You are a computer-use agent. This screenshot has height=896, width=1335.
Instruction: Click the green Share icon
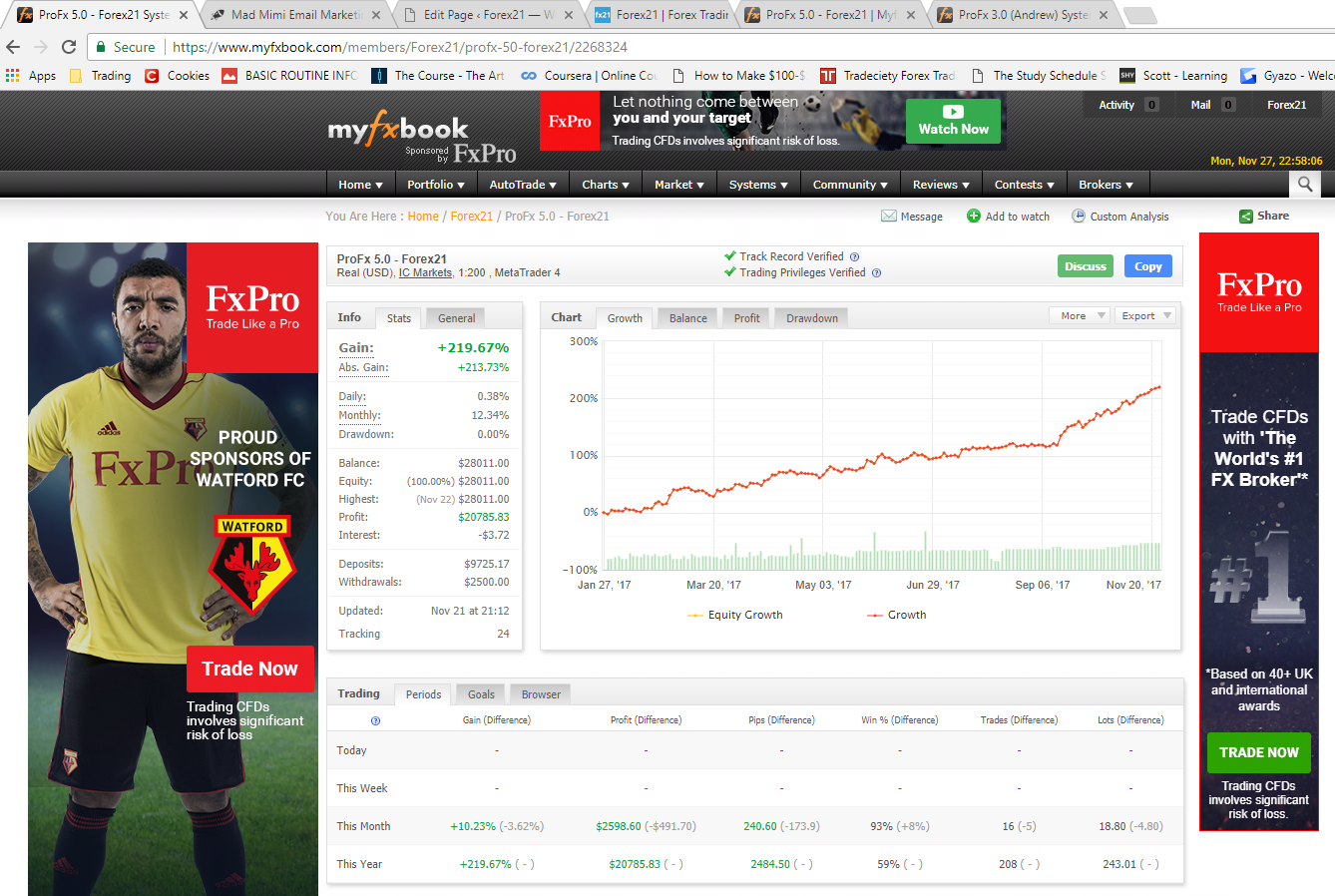coord(1246,217)
